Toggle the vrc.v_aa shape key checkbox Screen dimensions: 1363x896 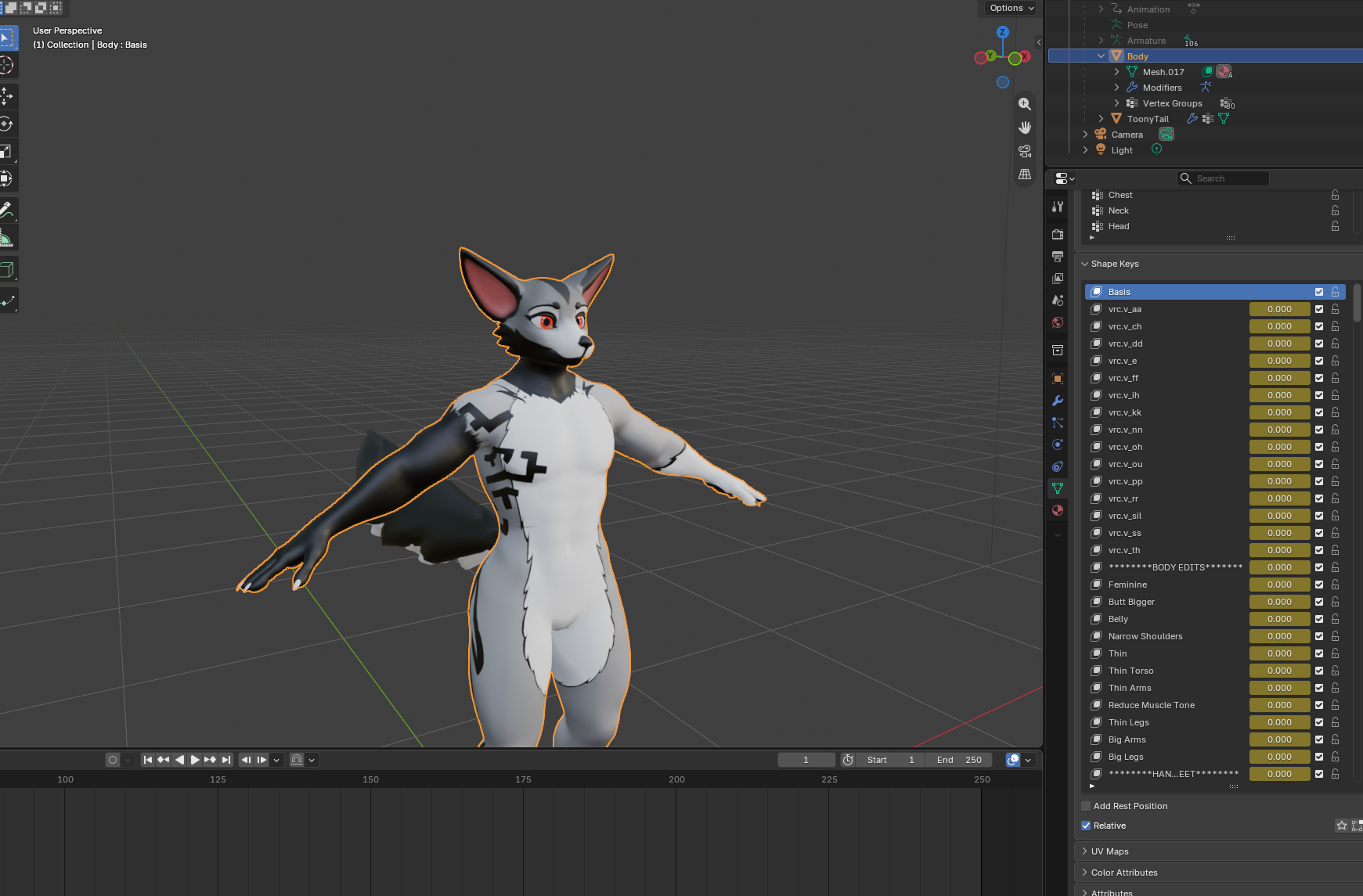click(x=1319, y=309)
